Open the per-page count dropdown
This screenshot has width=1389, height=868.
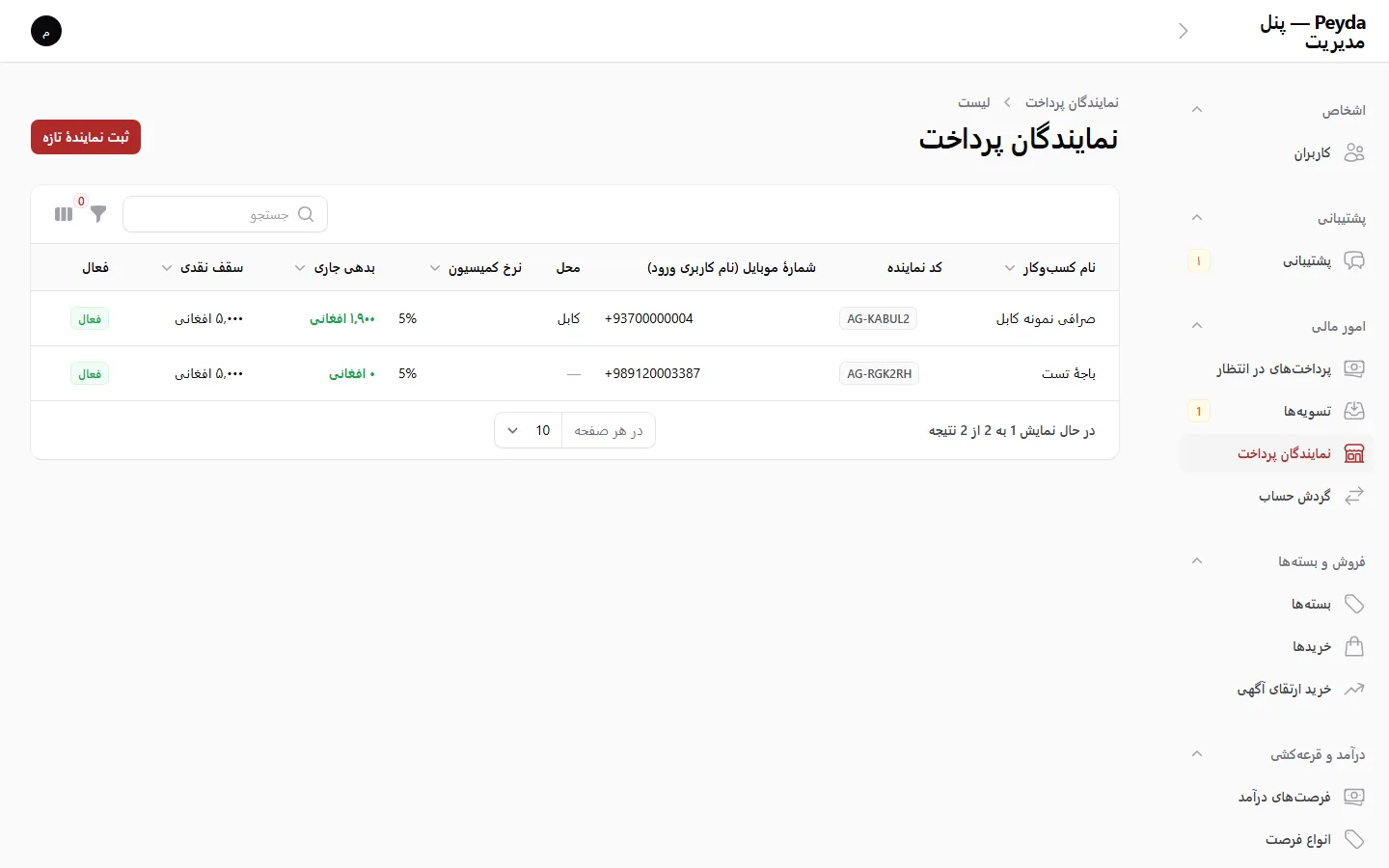click(x=529, y=430)
